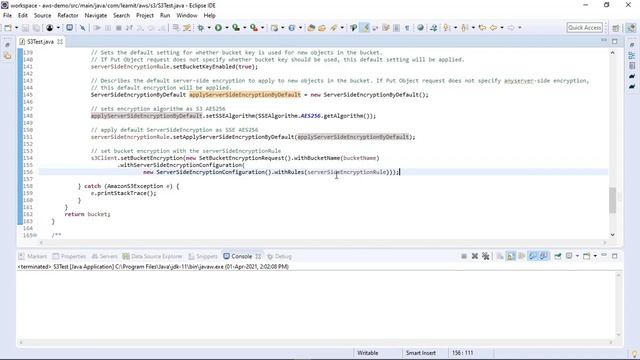Image resolution: width=640 pixels, height=360 pixels.
Task: Click the Run External Tools icon
Action: click(x=254, y=28)
